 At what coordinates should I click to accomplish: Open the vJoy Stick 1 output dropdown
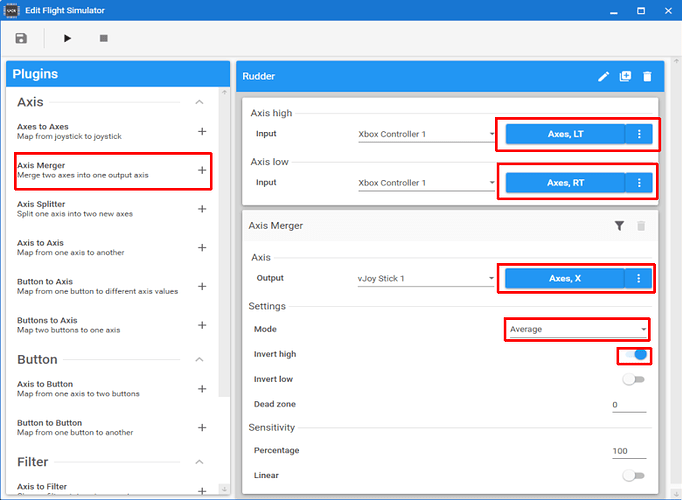click(x=426, y=279)
